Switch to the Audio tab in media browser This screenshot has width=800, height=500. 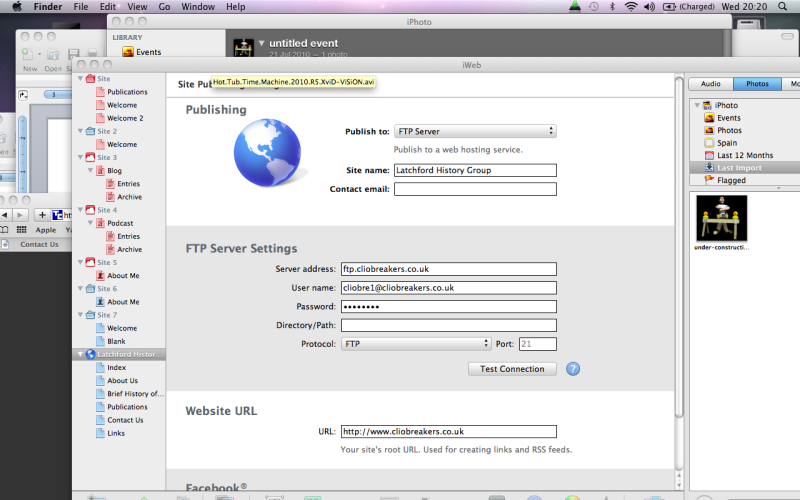pos(711,84)
